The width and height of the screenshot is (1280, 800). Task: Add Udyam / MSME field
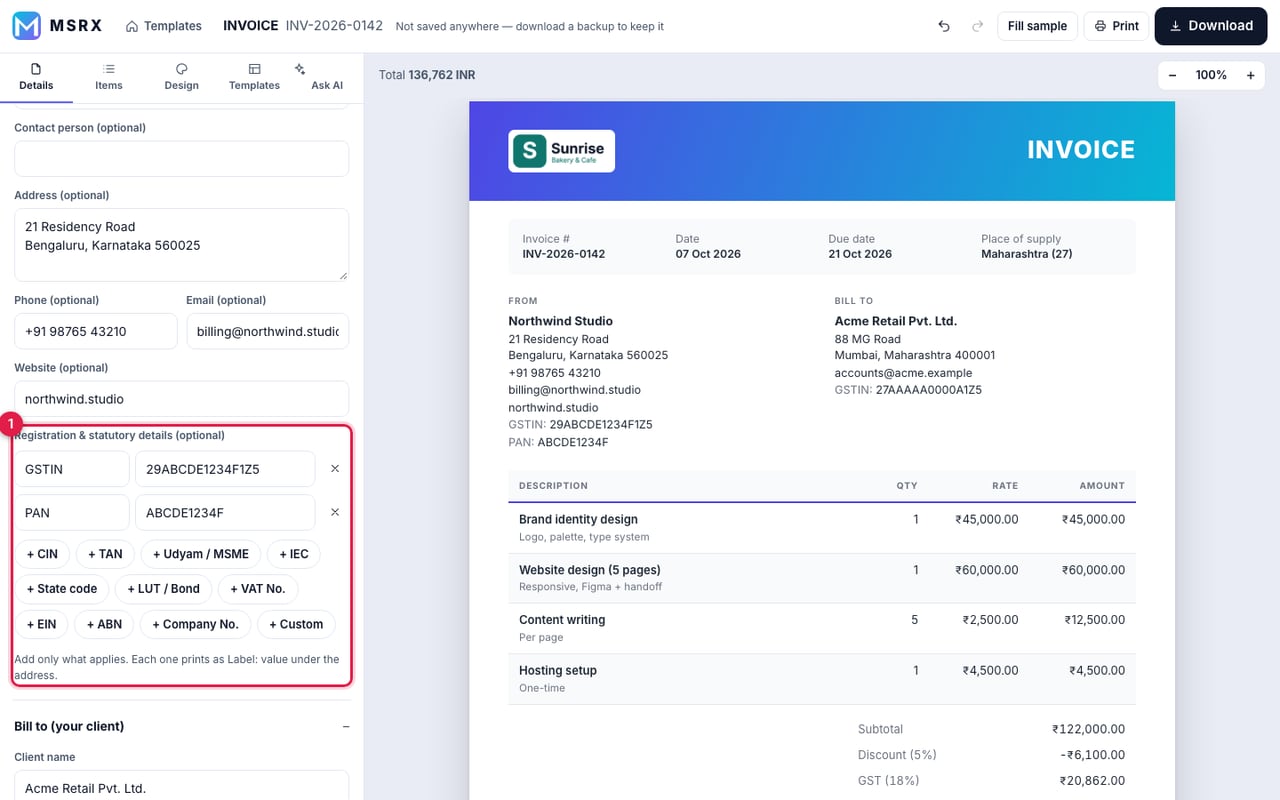tap(201, 554)
